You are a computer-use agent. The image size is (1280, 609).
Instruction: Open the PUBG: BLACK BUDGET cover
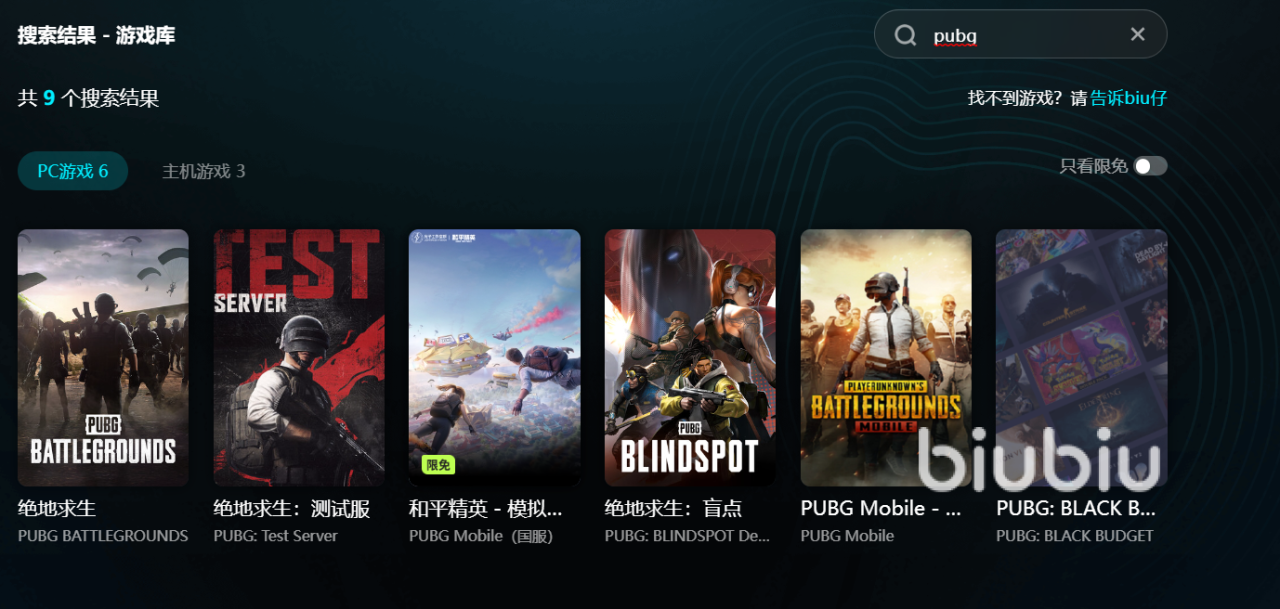click(x=1082, y=358)
